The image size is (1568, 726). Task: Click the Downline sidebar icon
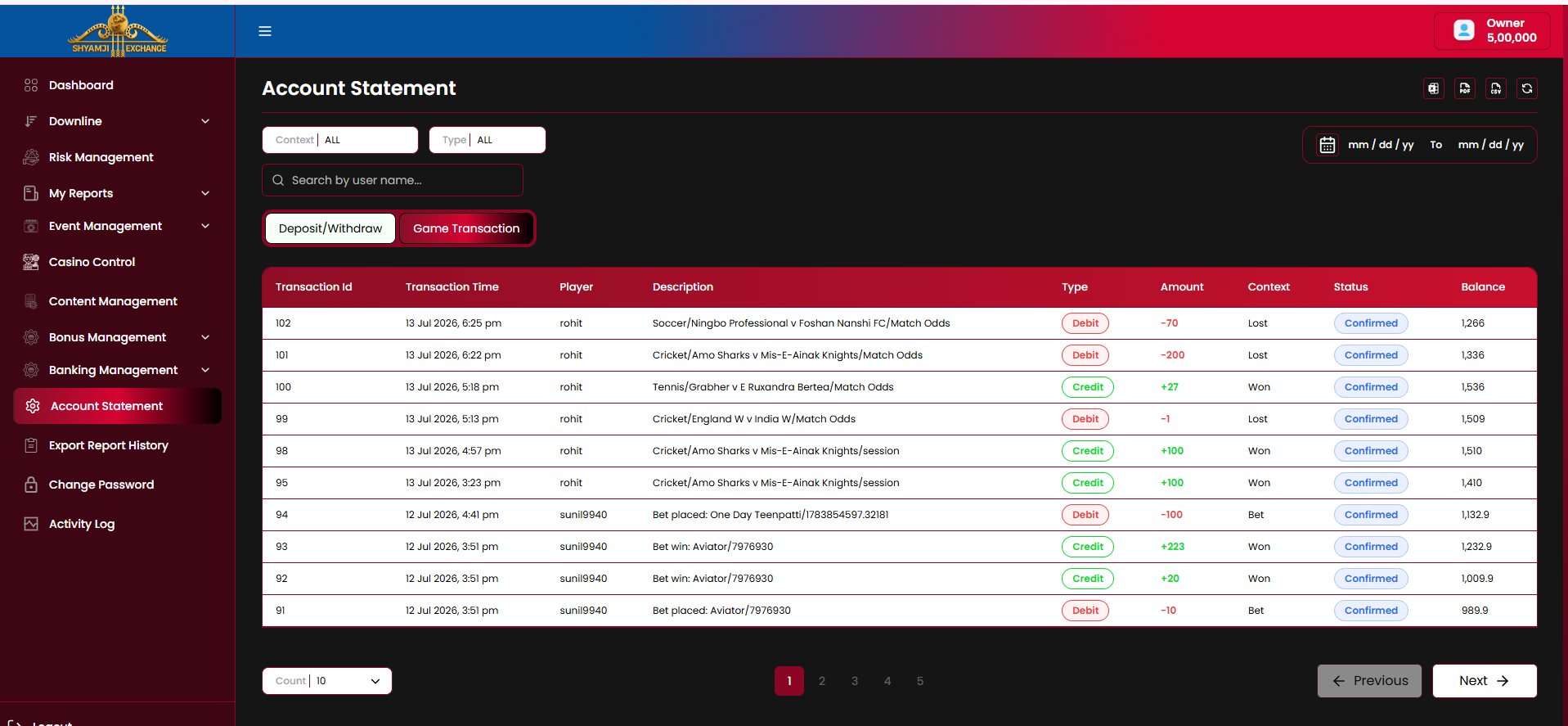[x=31, y=121]
